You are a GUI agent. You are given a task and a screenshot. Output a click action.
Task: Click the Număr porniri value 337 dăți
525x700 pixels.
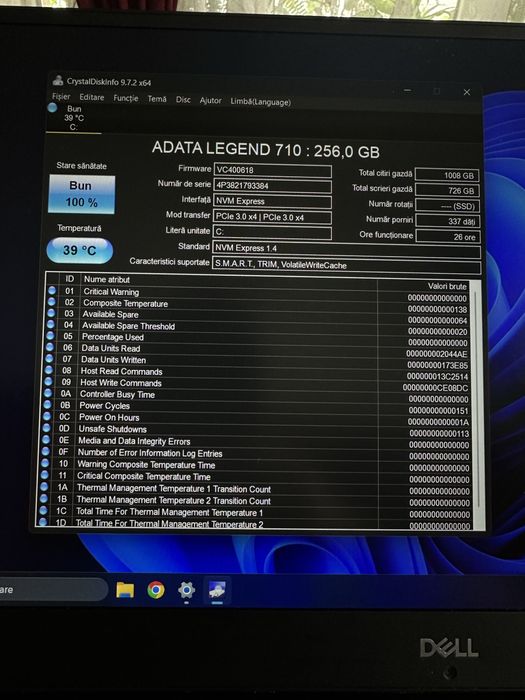(448, 221)
